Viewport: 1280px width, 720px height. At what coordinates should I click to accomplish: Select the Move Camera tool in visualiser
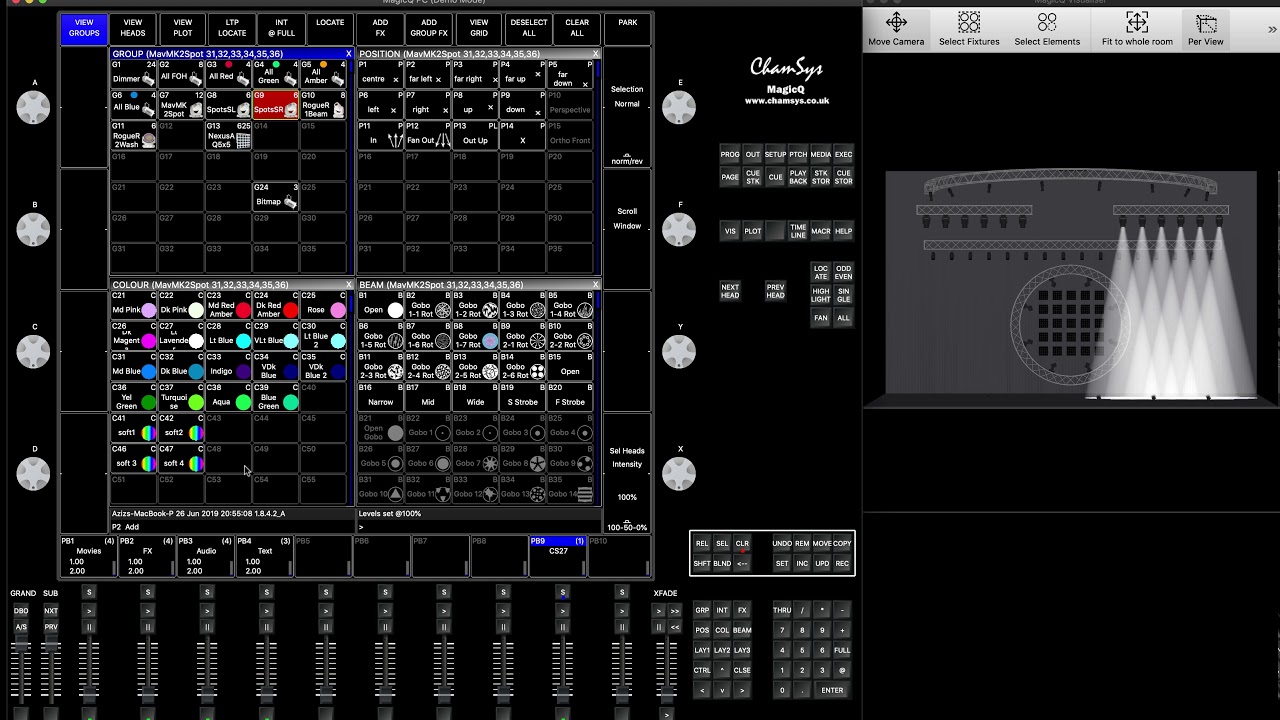(x=896, y=29)
